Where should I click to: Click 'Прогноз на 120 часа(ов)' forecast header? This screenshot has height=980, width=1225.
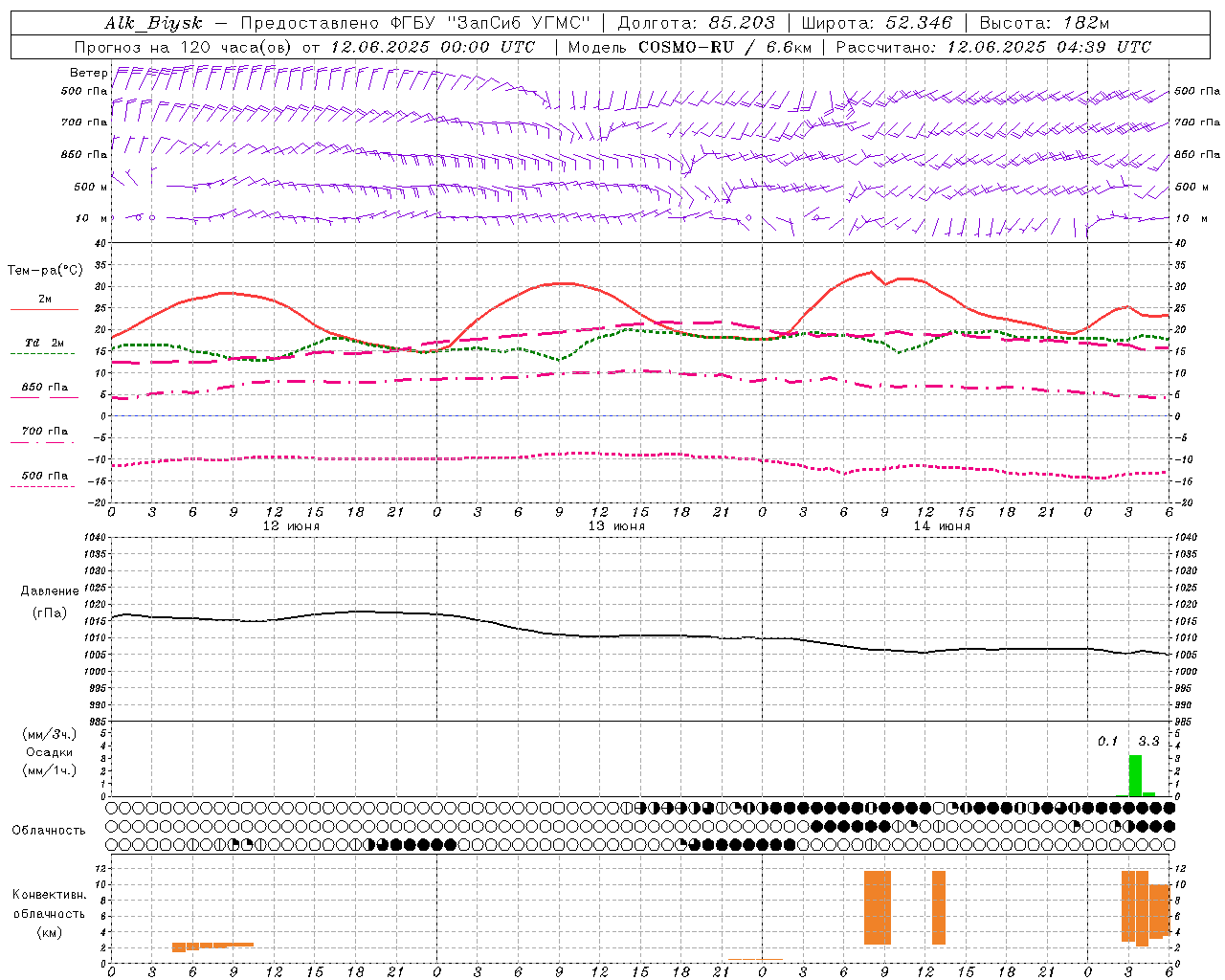pyautogui.click(x=185, y=47)
